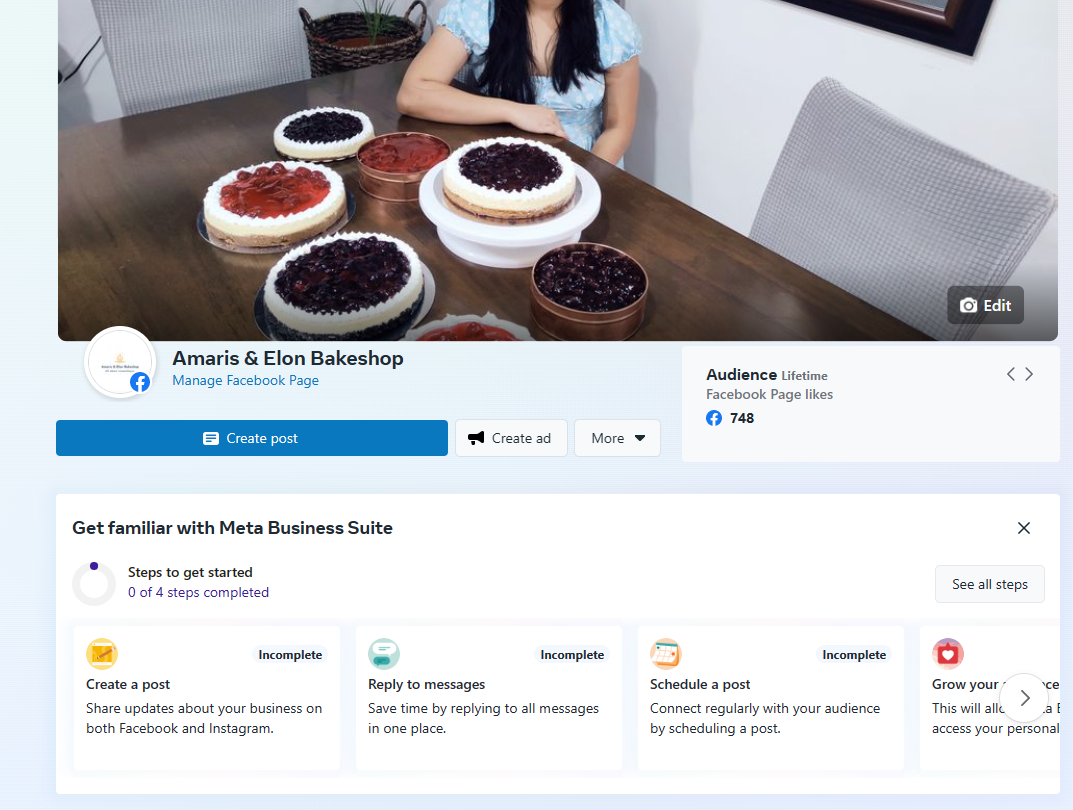Click the bakeshop profile picture
The image size is (1073, 810).
[x=119, y=361]
